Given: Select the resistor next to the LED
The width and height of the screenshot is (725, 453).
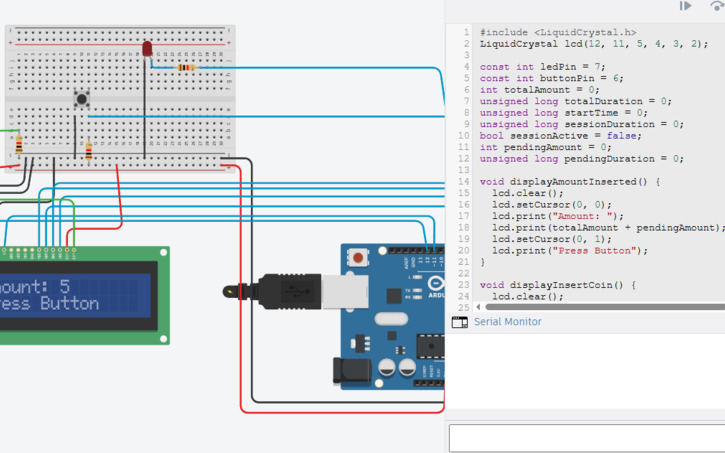Looking at the screenshot, I should [186, 68].
